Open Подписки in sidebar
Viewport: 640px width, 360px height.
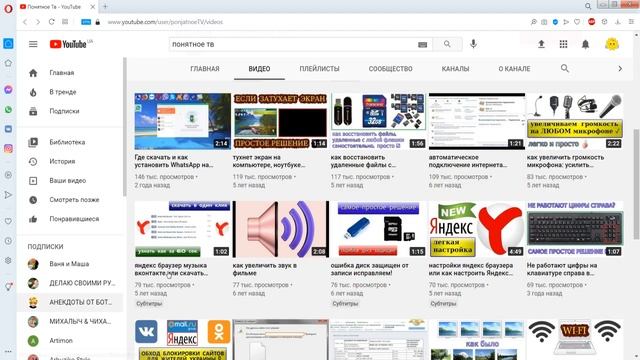click(69, 111)
